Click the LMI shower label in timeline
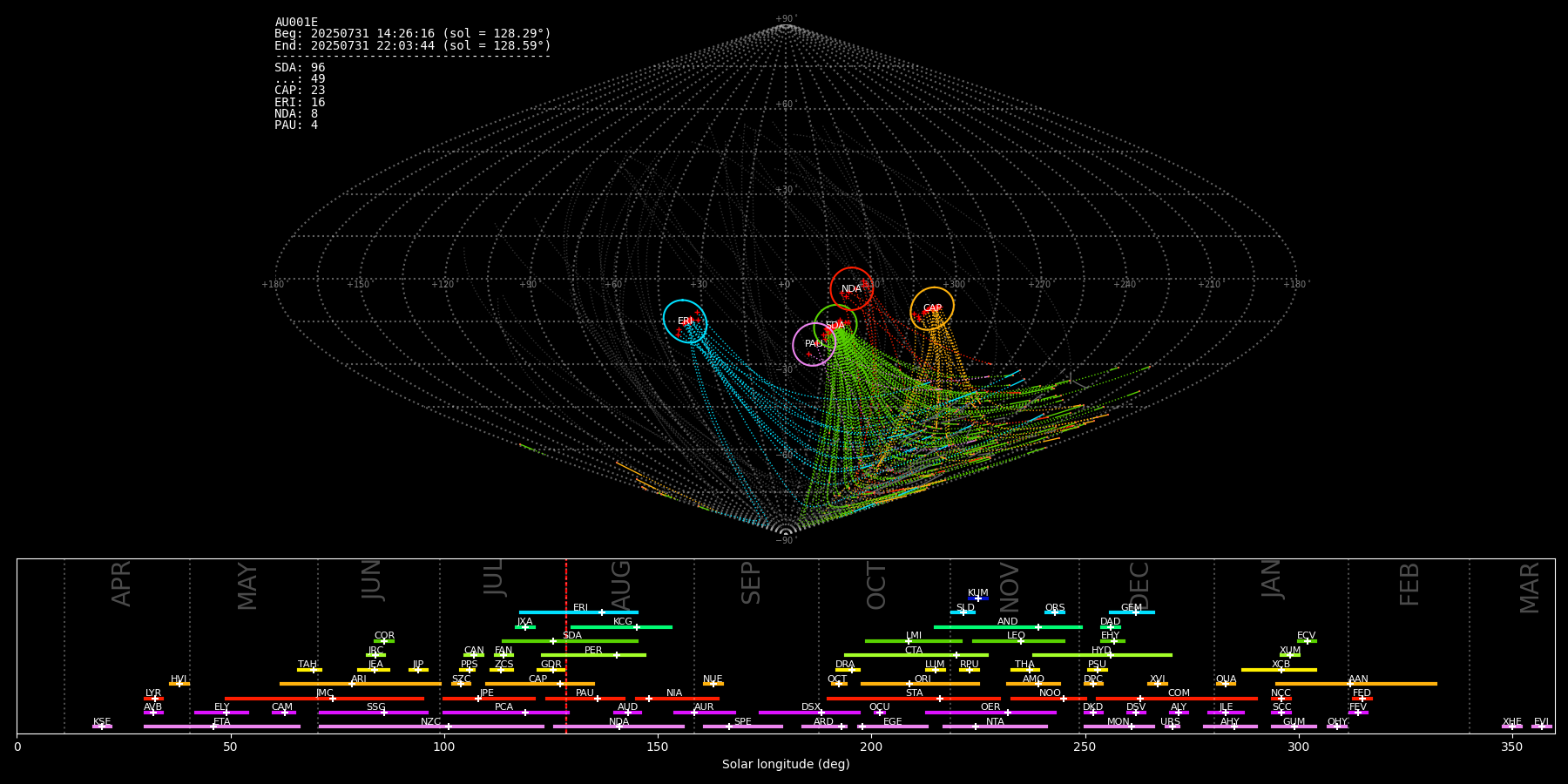The image size is (1568, 784). tap(913, 636)
